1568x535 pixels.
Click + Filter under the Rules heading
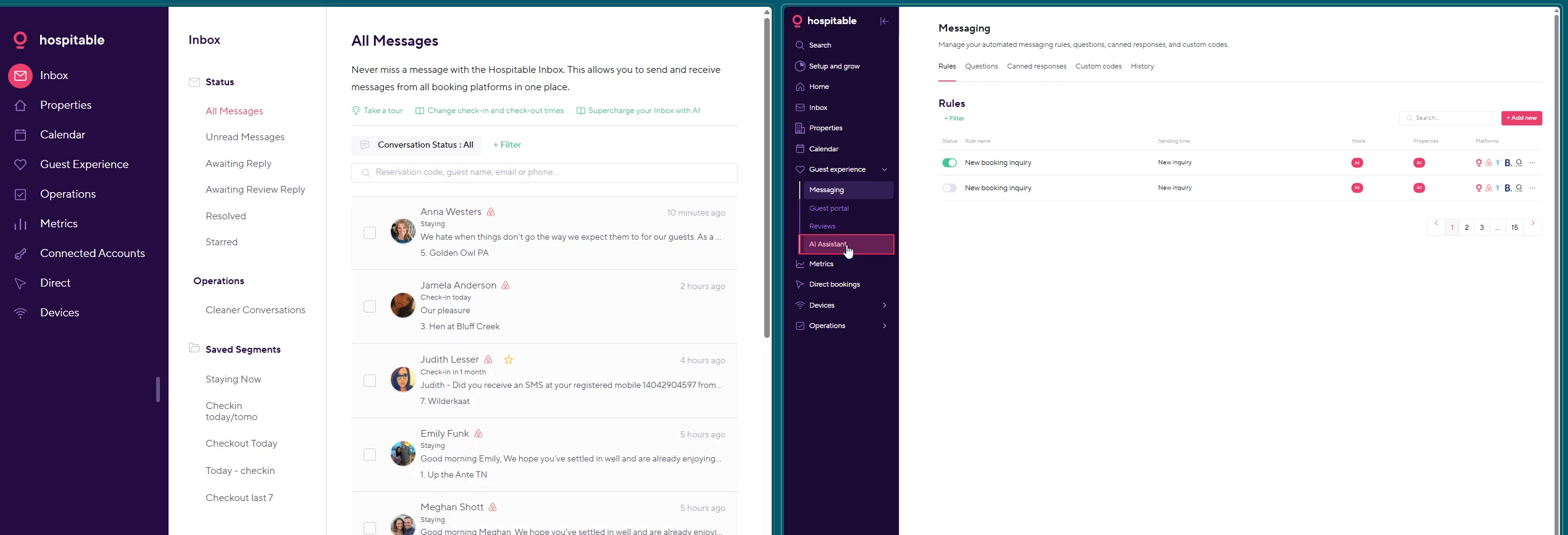click(x=954, y=119)
